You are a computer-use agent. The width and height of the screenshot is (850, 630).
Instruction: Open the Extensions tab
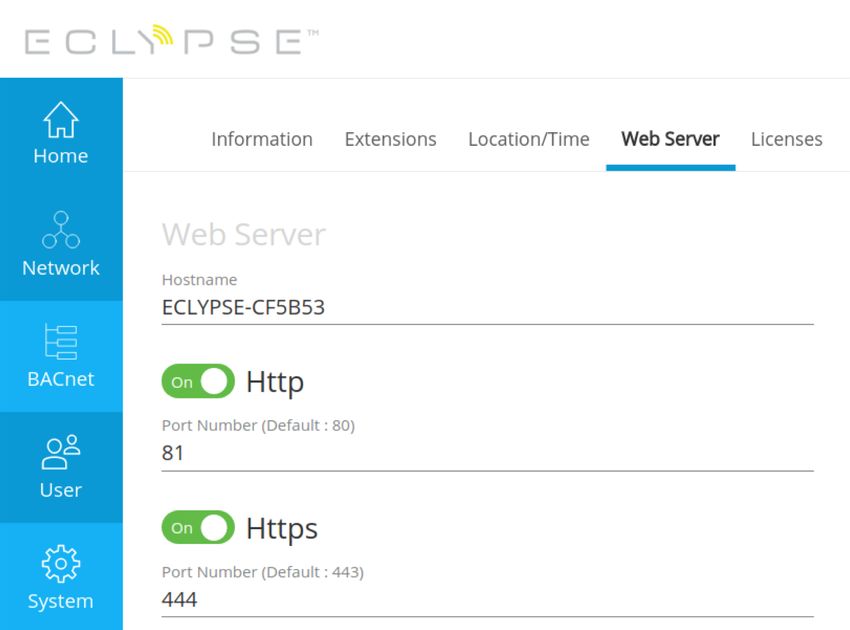point(390,139)
